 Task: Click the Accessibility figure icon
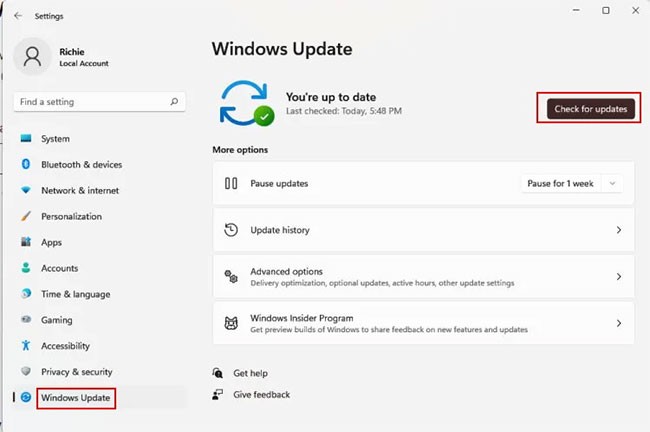pos(26,346)
